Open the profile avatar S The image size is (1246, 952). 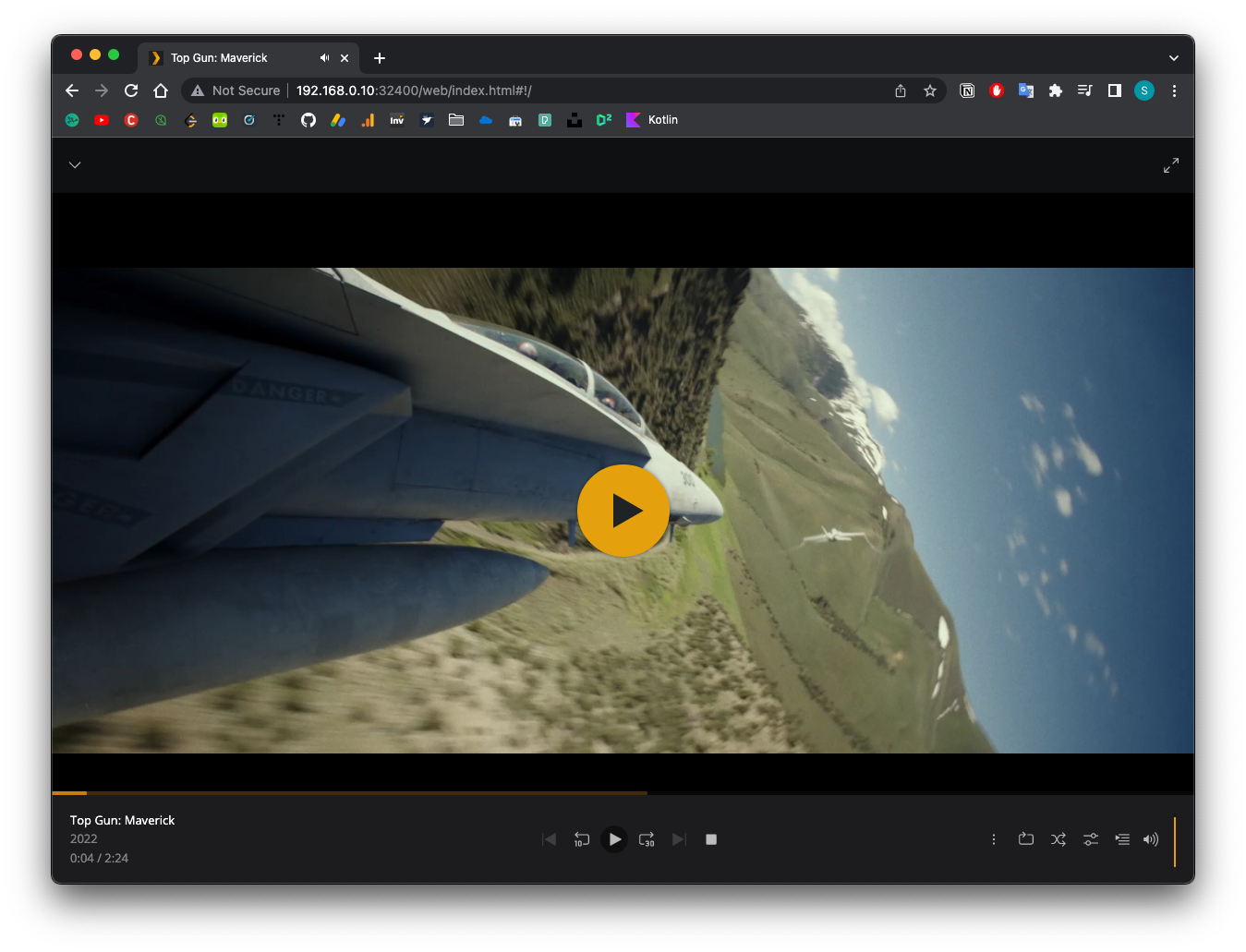pos(1144,90)
